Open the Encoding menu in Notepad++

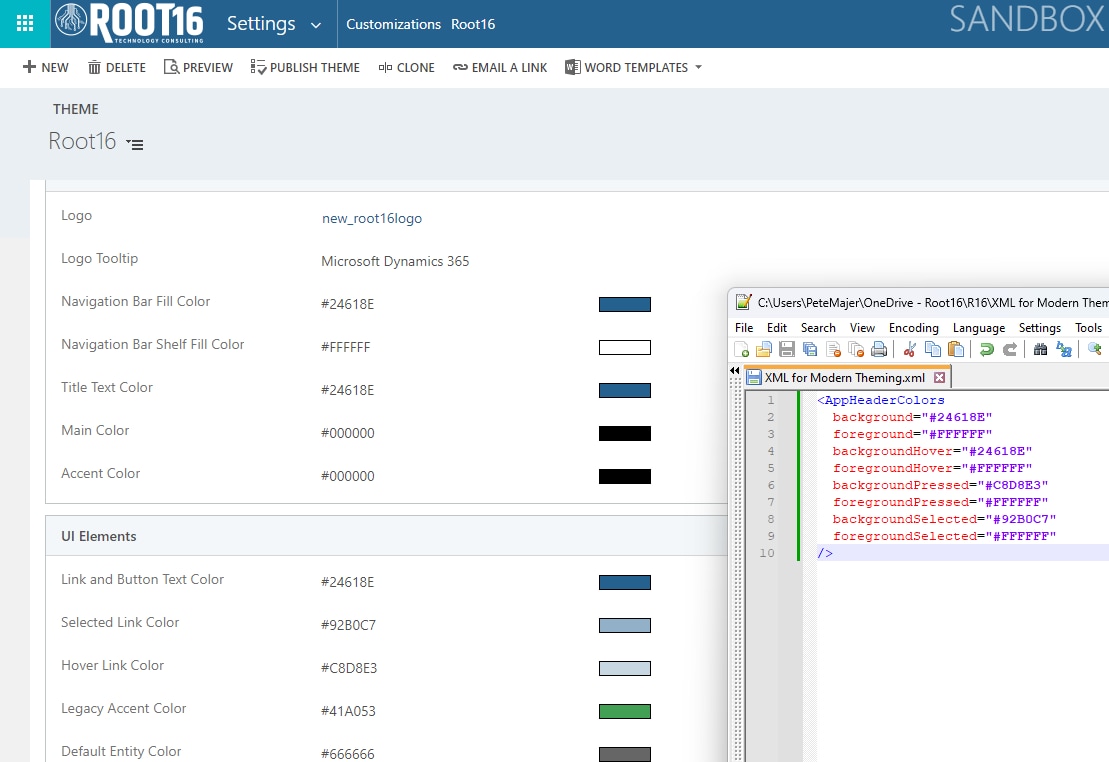pos(913,328)
